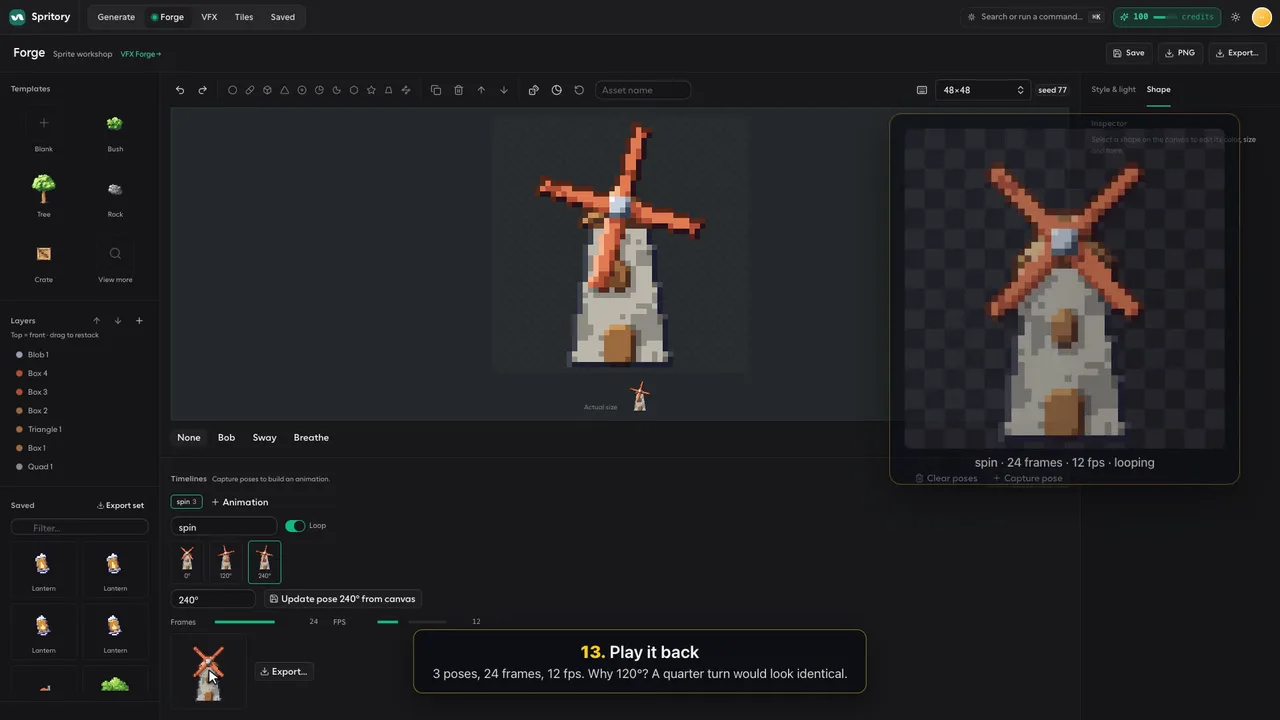Select the 120° pose thumbnail
The height and width of the screenshot is (720, 1280).
coord(226,561)
